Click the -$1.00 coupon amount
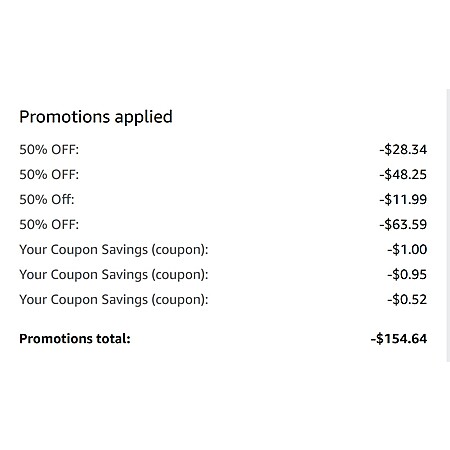Screen dimensions: 450x450 (407, 249)
